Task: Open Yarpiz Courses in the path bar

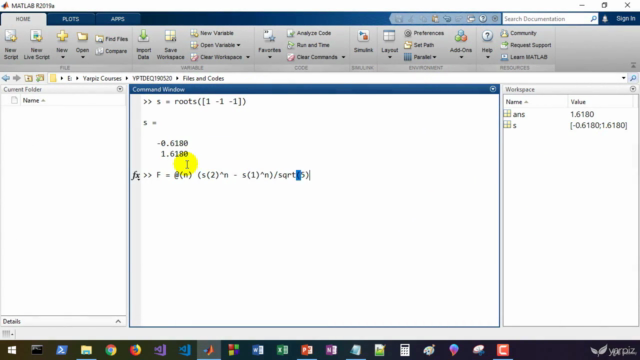Action: pyautogui.click(x=102, y=78)
